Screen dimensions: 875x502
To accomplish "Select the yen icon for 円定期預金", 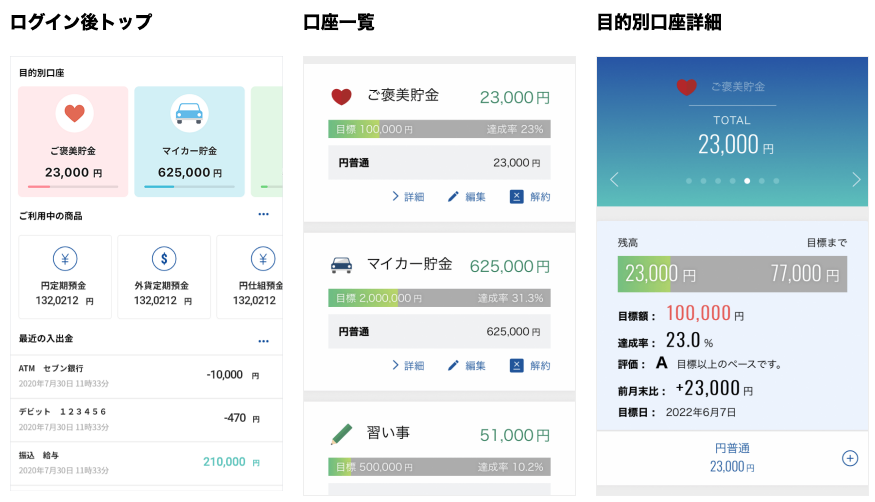I will point(65,260).
